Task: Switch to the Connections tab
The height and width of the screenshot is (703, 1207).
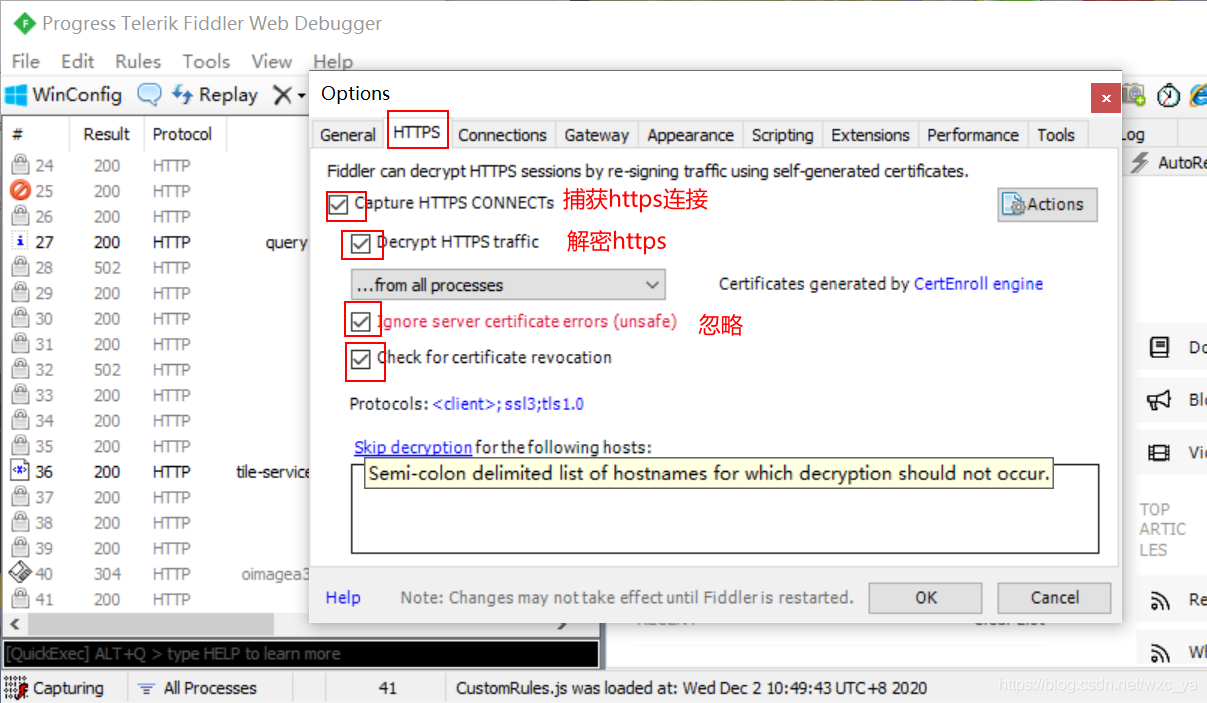Action: [502, 135]
